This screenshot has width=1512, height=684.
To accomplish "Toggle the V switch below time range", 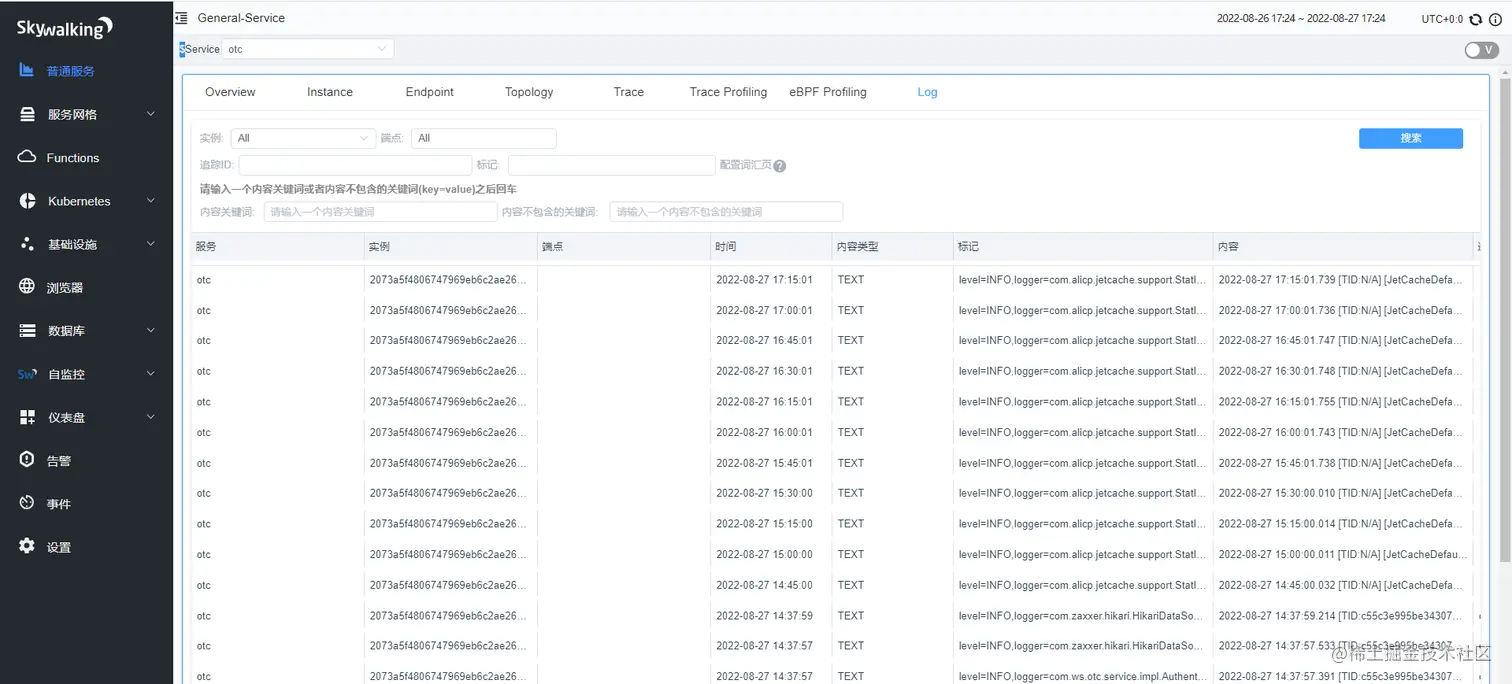I will [x=1482, y=50].
